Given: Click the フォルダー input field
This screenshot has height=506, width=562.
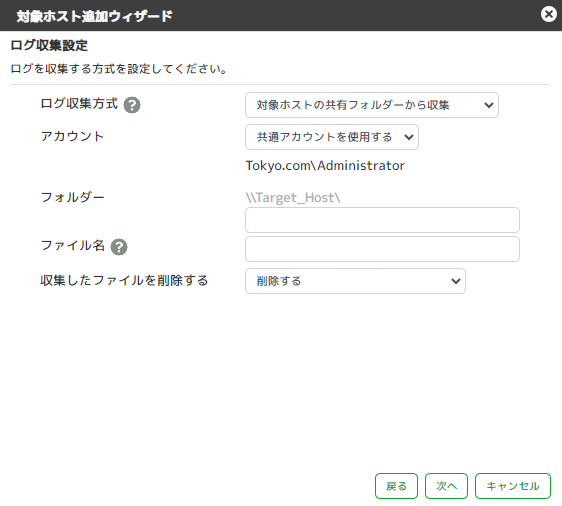Looking at the screenshot, I should click(x=382, y=220).
